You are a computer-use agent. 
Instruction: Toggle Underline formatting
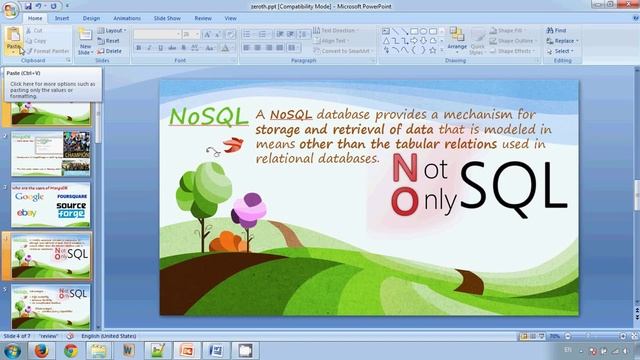coord(160,48)
